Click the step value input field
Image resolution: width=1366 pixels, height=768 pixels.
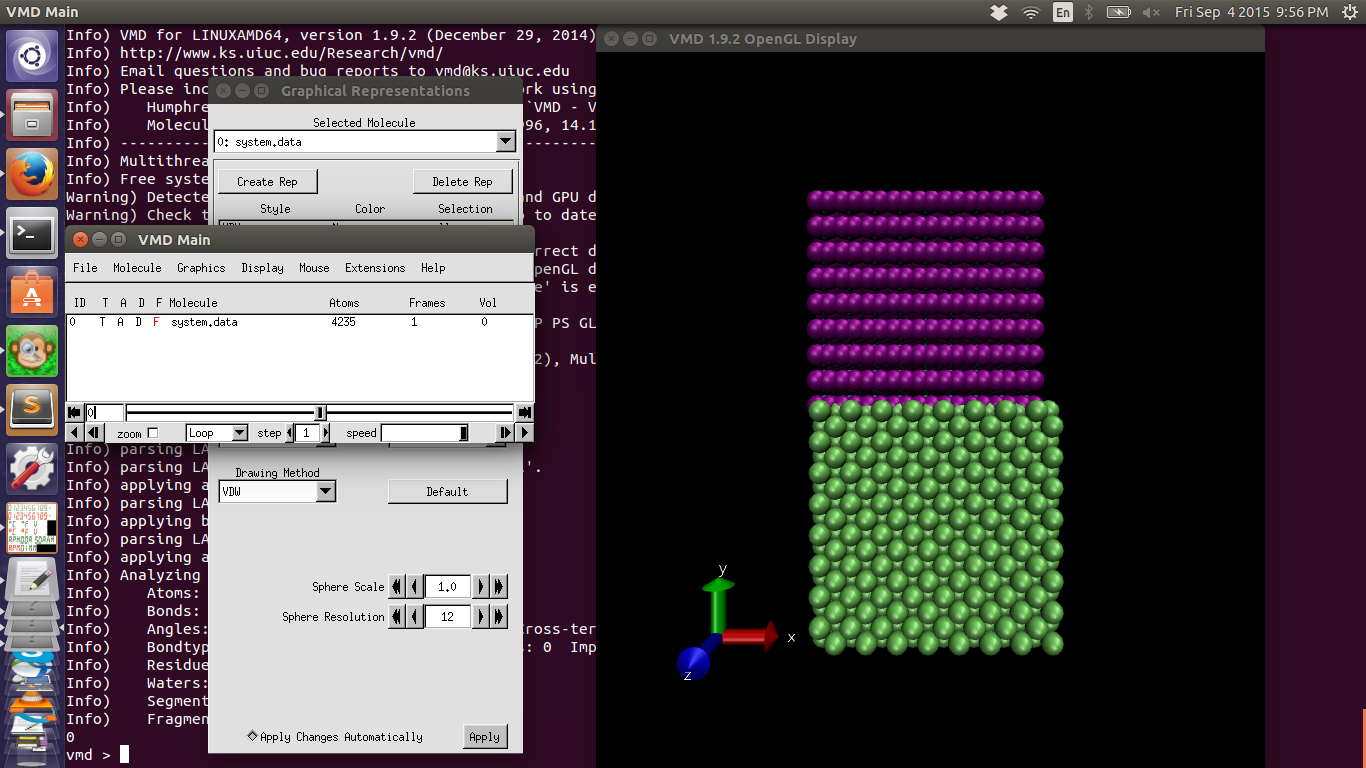pyautogui.click(x=307, y=433)
